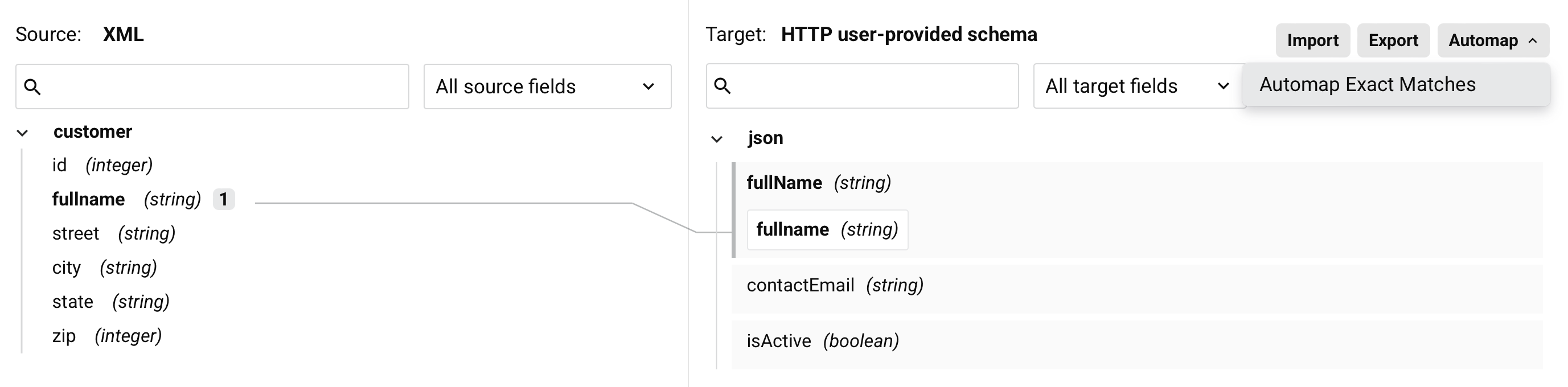1568x387 pixels.
Task: Collapse the customer tree node
Action: point(23,133)
